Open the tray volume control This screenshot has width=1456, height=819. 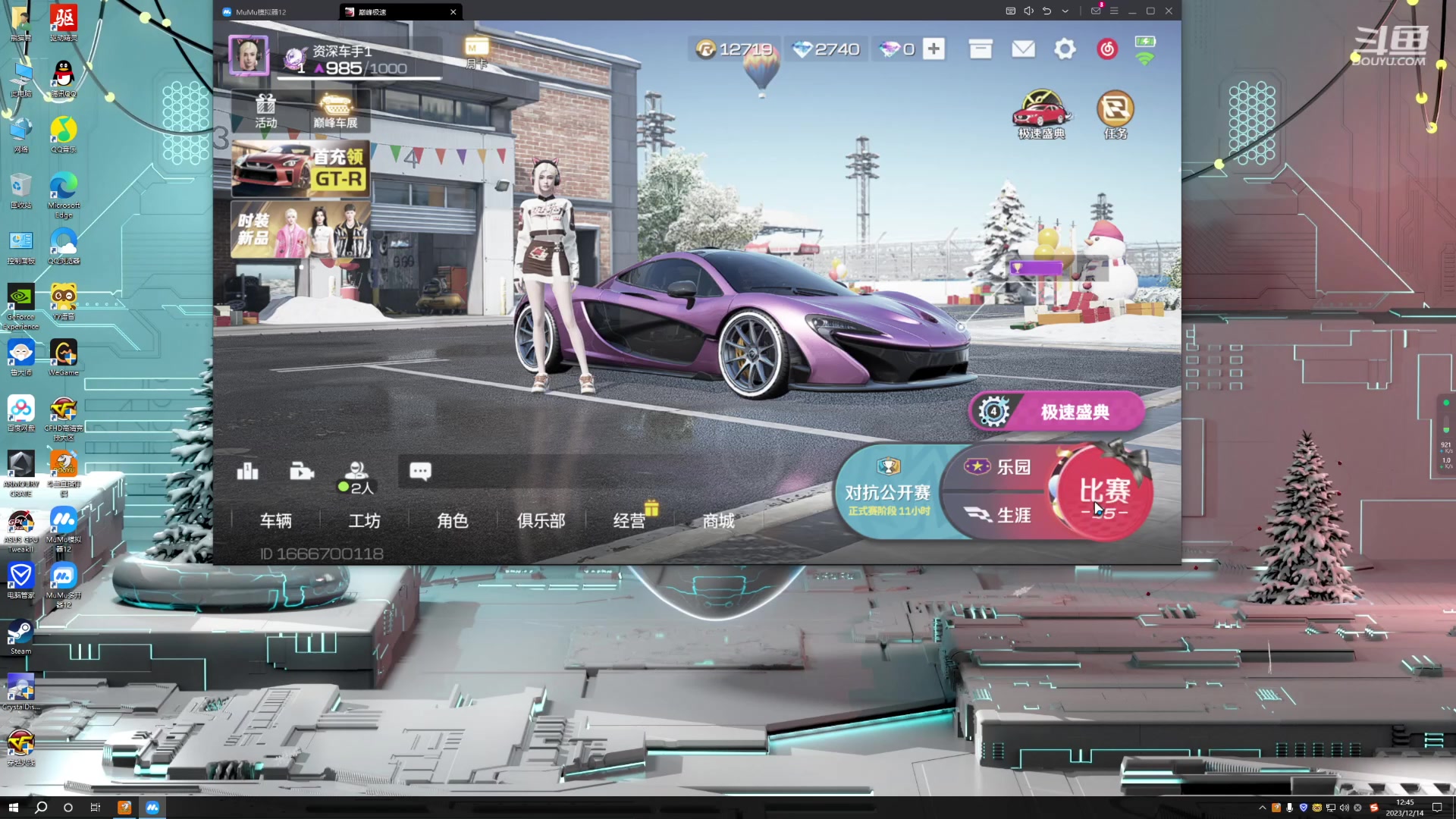pyautogui.click(x=1345, y=808)
